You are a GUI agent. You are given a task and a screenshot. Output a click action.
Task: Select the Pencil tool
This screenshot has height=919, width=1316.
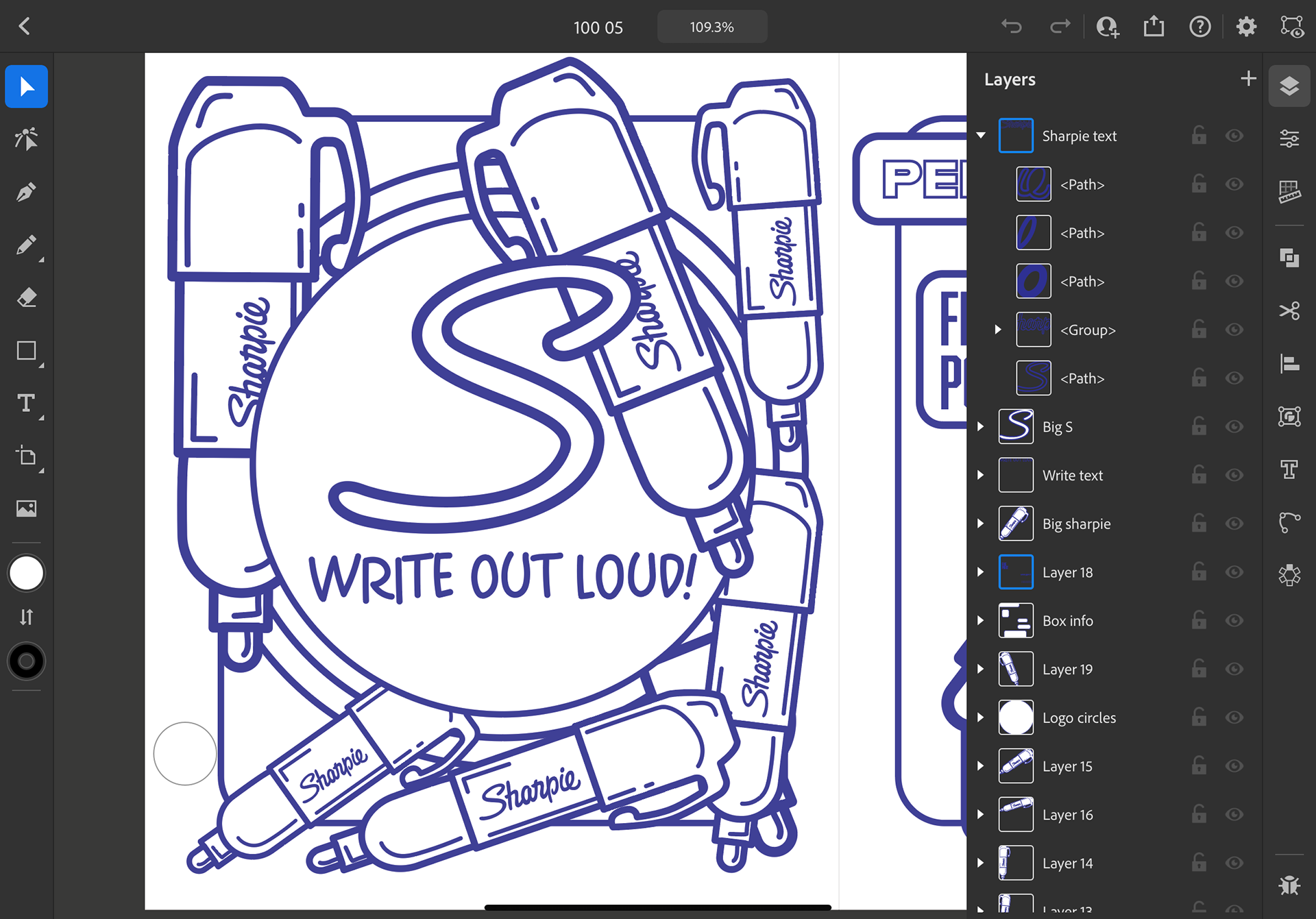(x=26, y=245)
